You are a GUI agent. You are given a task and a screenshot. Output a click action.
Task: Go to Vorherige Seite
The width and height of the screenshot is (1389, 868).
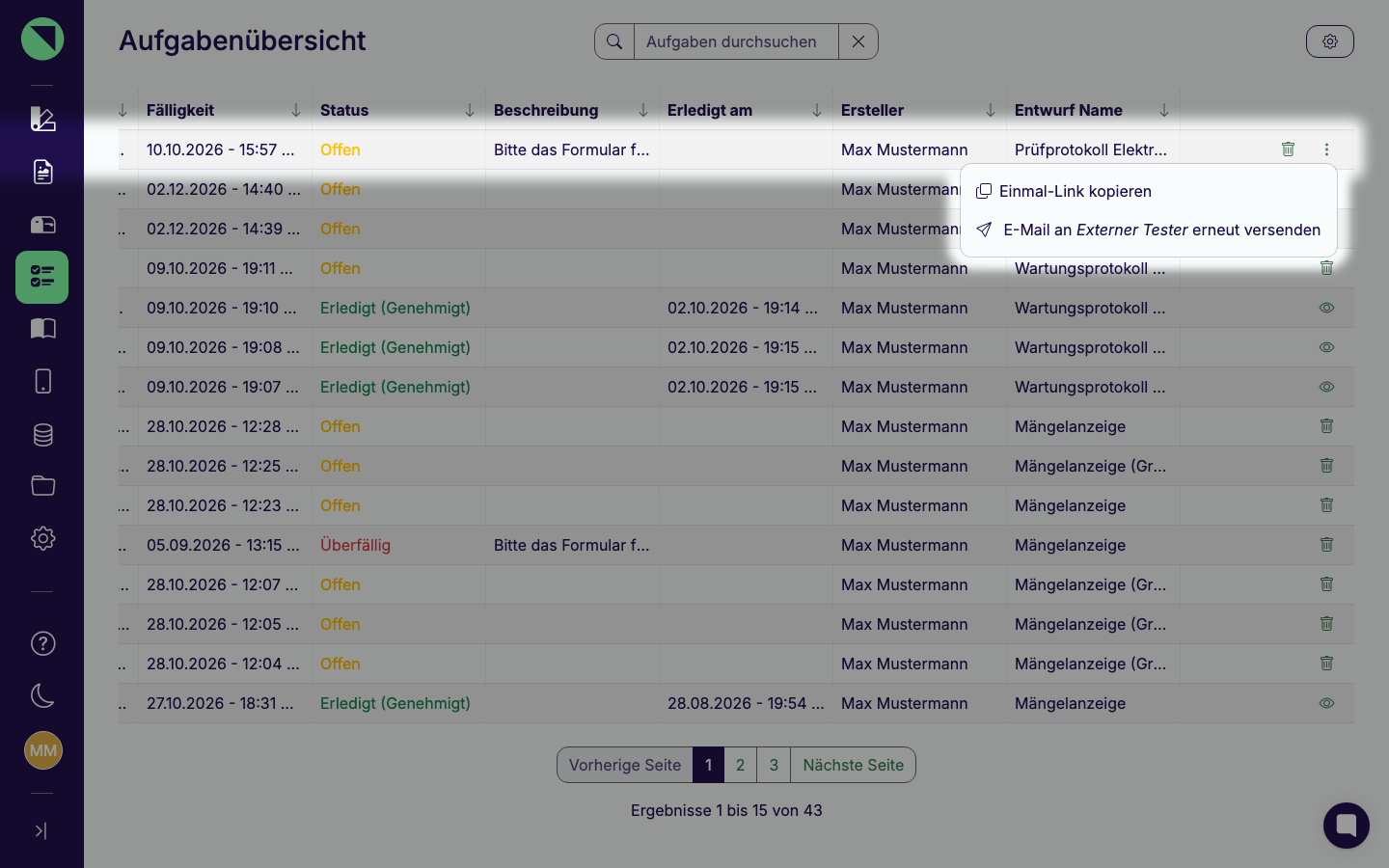(x=625, y=765)
